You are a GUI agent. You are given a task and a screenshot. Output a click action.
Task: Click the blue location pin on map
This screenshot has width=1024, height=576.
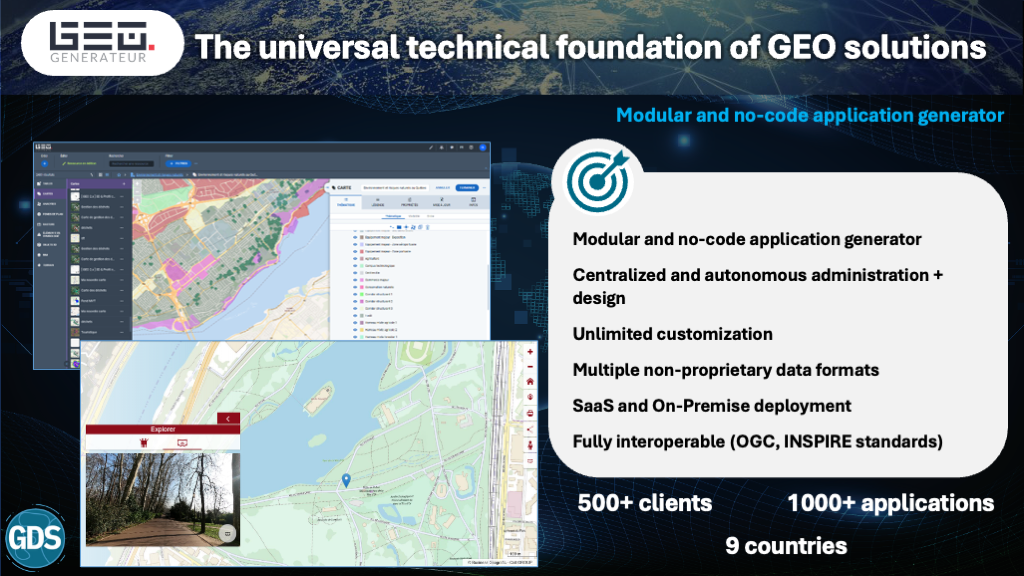[x=345, y=481]
